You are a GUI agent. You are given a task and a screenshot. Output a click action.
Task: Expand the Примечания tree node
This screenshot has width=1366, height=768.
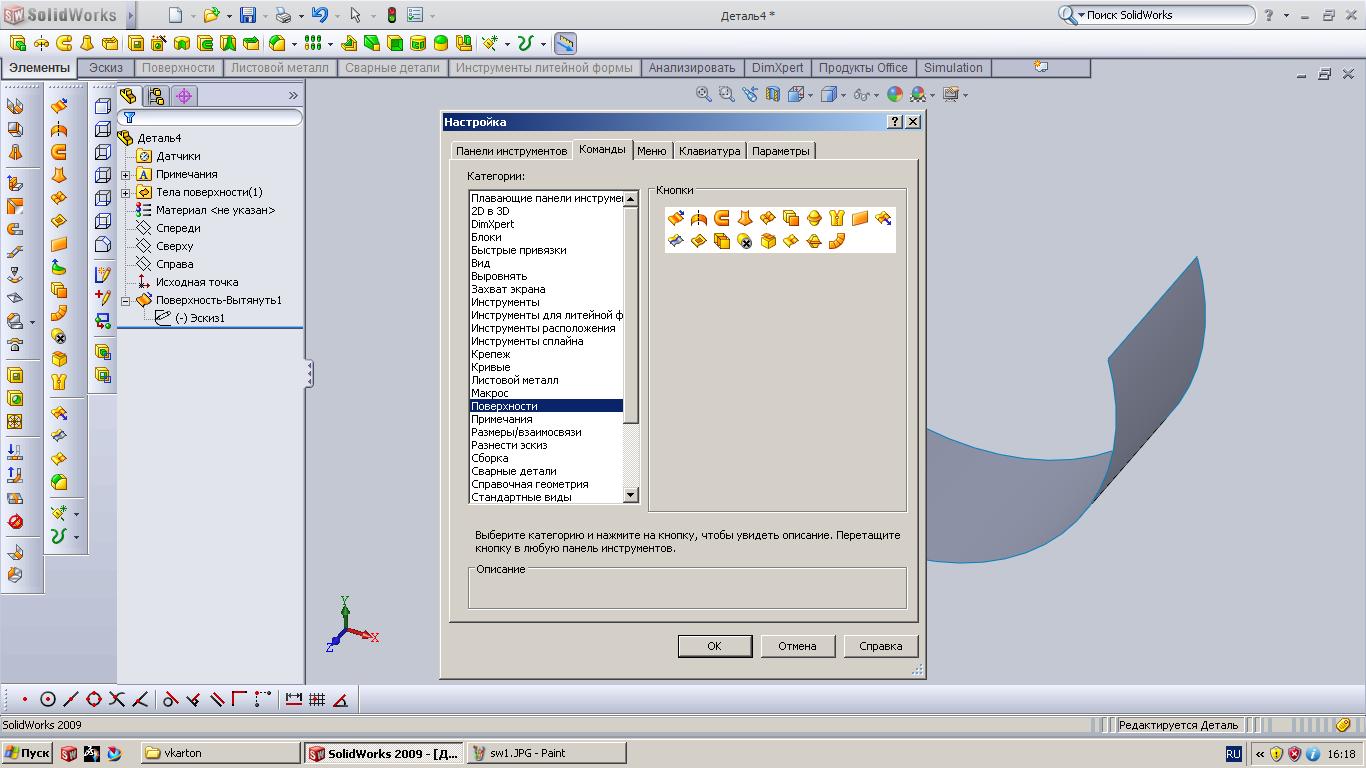click(126, 174)
